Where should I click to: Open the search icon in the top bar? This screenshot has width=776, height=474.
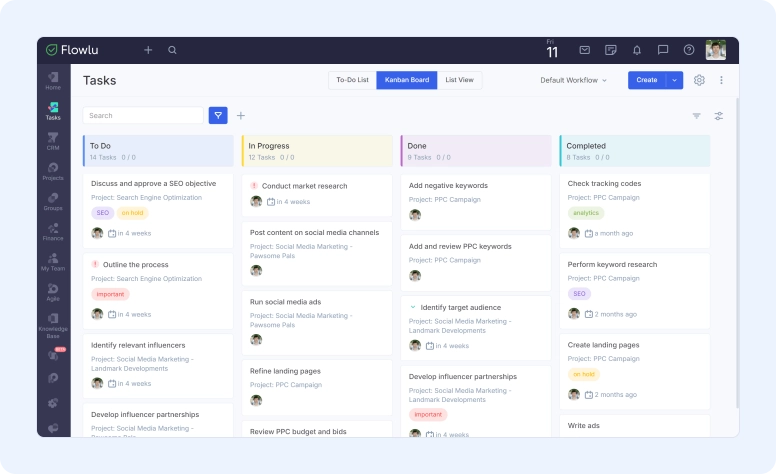172,50
